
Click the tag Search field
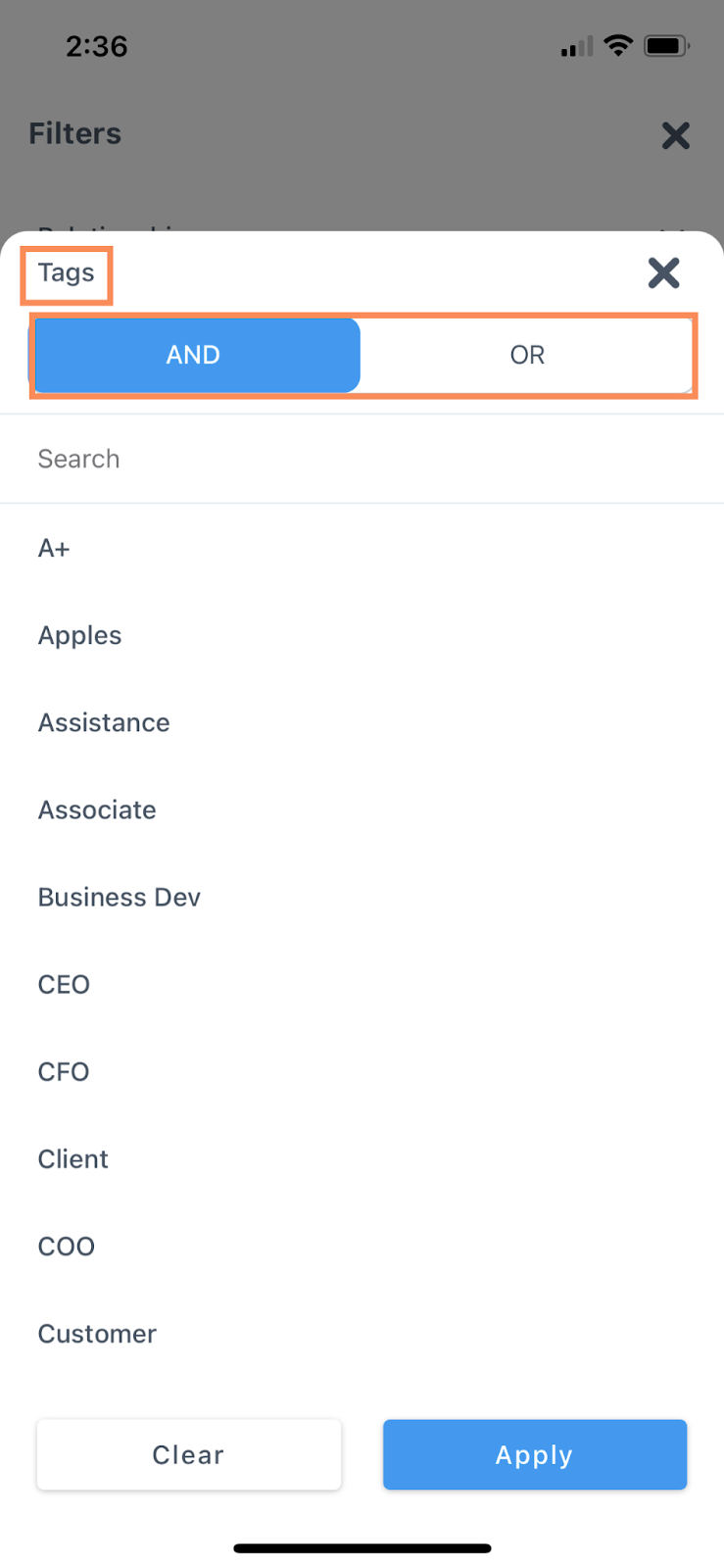point(362,459)
